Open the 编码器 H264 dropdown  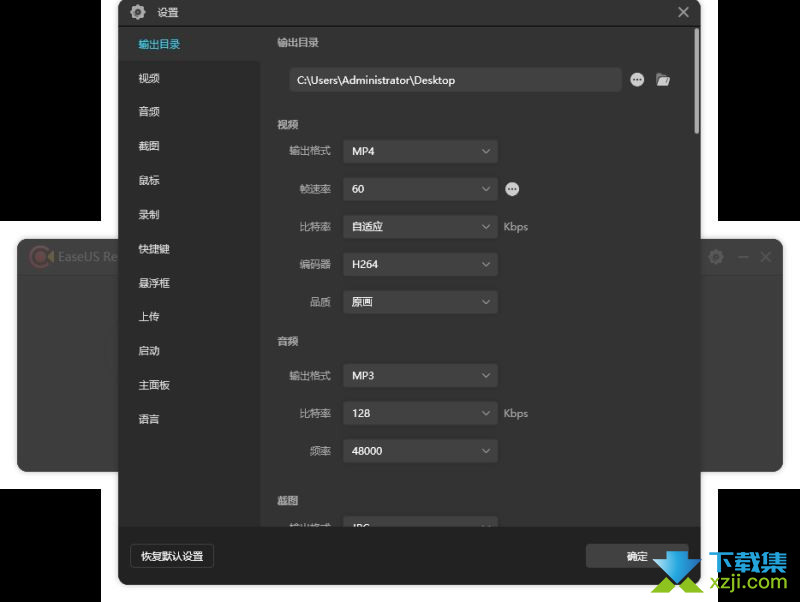pyautogui.click(x=420, y=264)
